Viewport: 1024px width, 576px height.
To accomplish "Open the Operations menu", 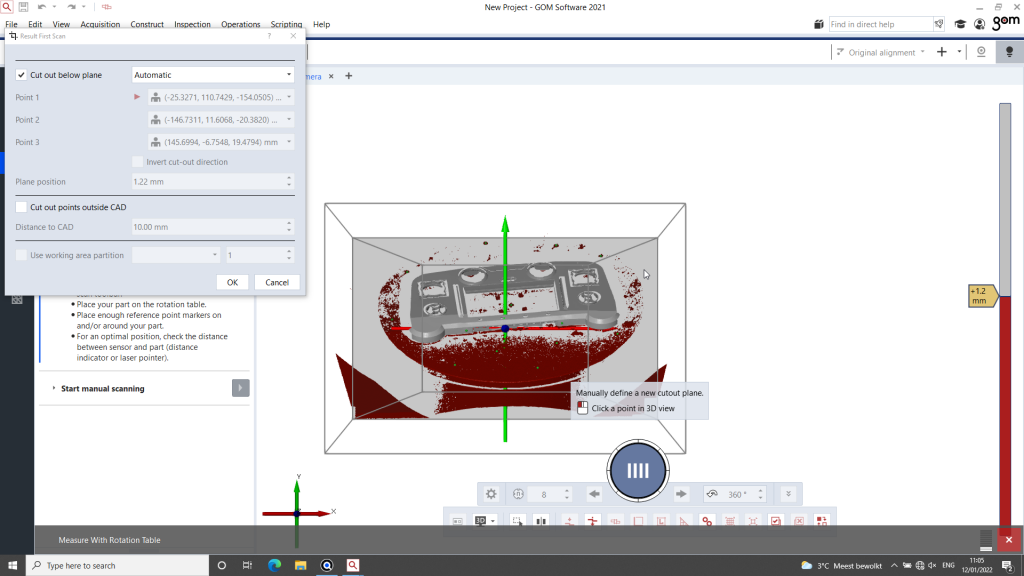I will pyautogui.click(x=240, y=24).
